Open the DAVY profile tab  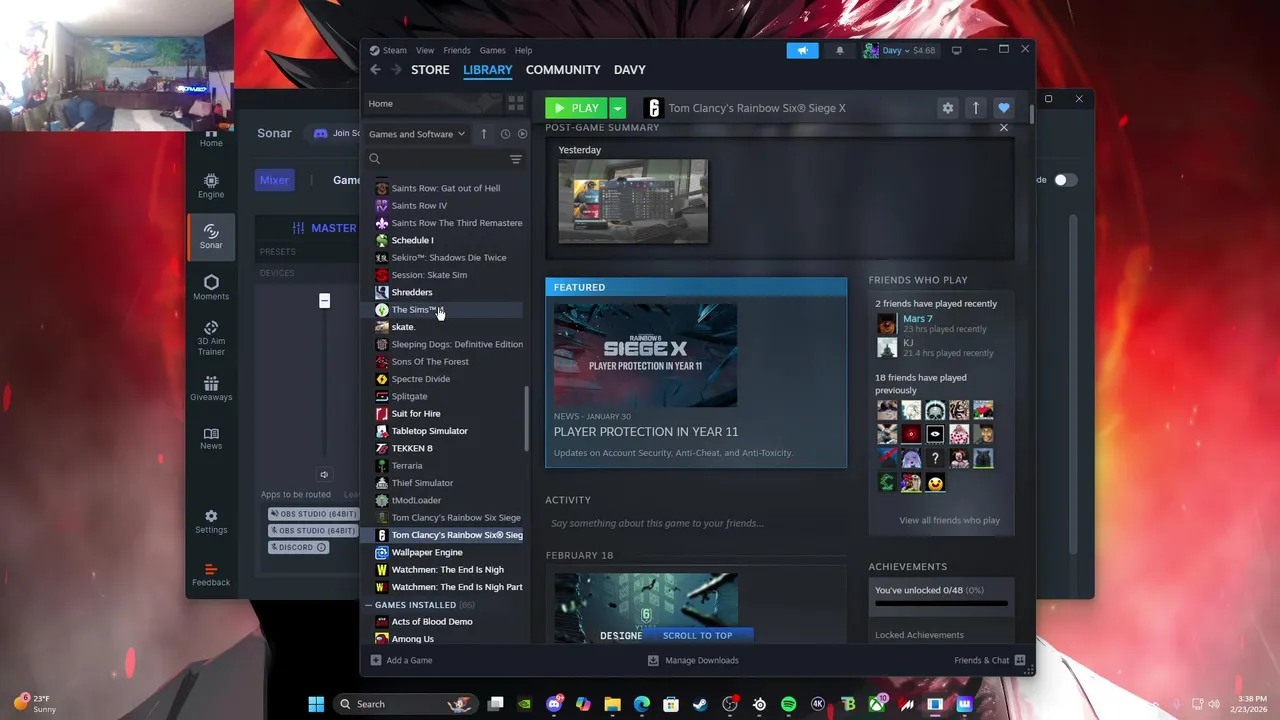coord(630,70)
